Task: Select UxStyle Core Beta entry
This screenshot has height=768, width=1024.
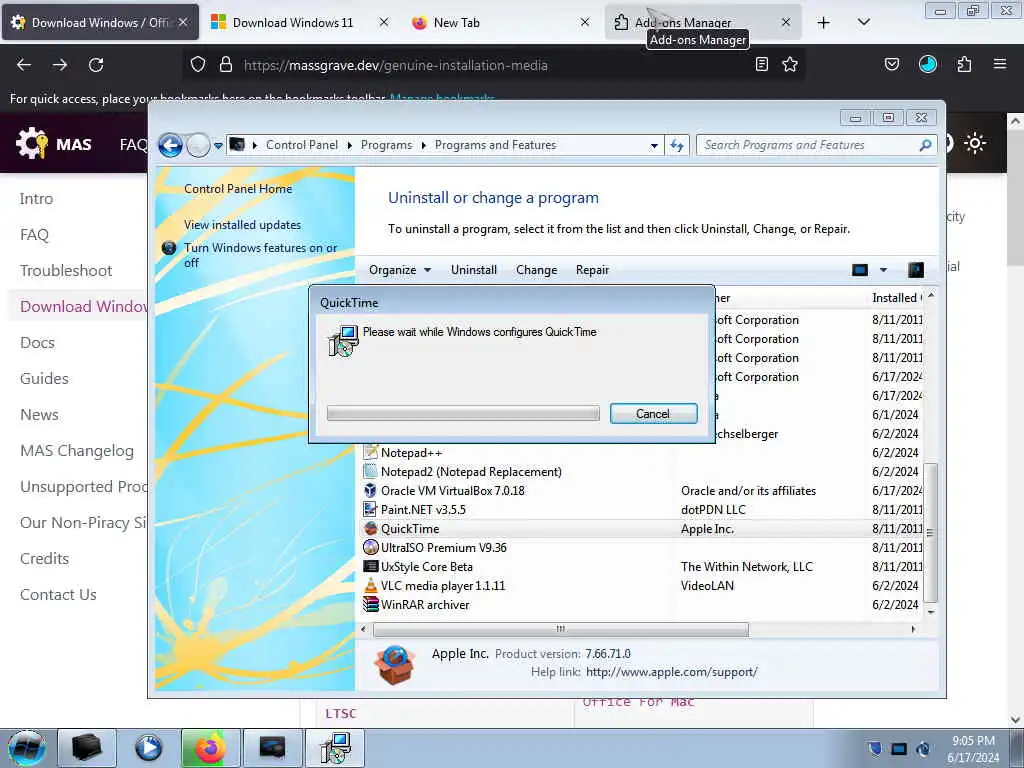Action: coord(426,566)
